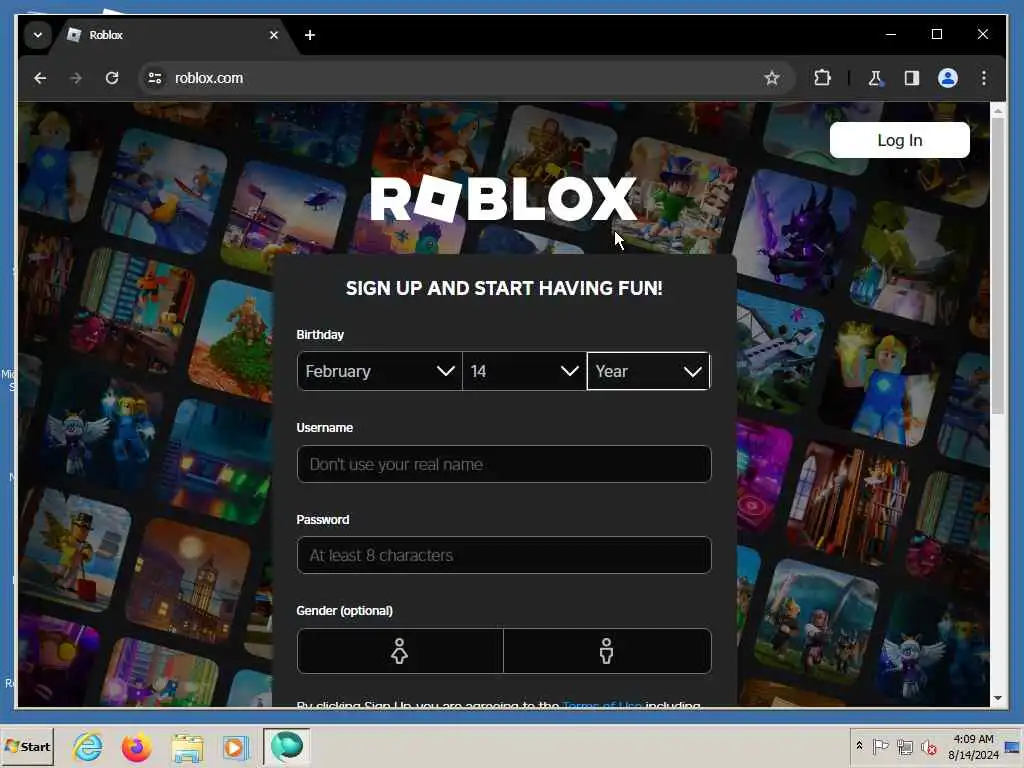
Task: Go back with the browser back arrow
Action: coord(40,78)
